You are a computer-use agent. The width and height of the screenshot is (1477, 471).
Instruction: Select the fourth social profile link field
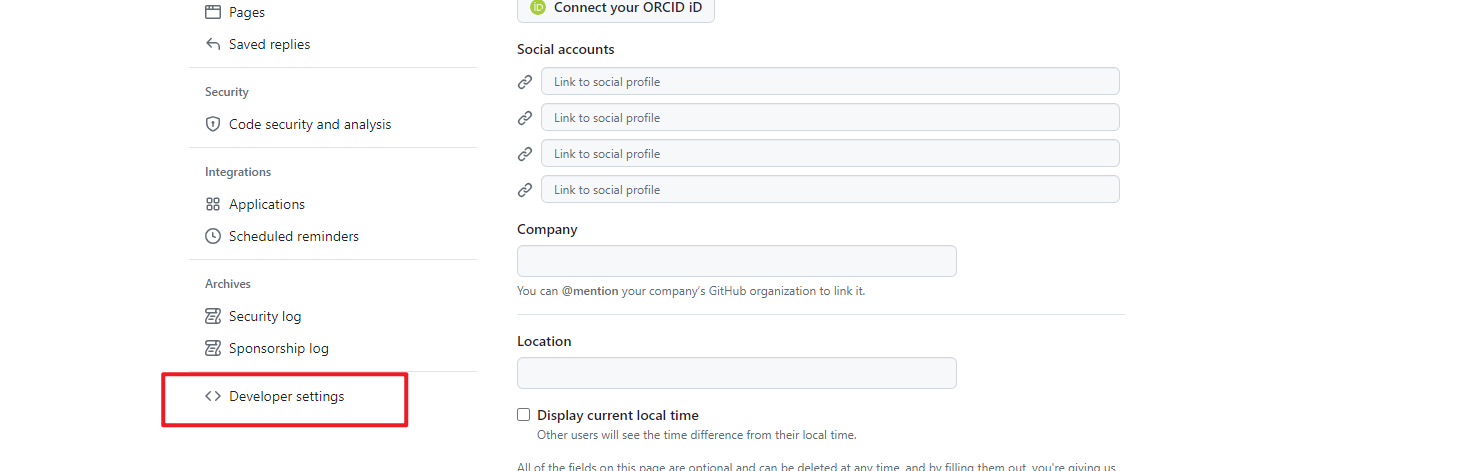click(x=830, y=189)
